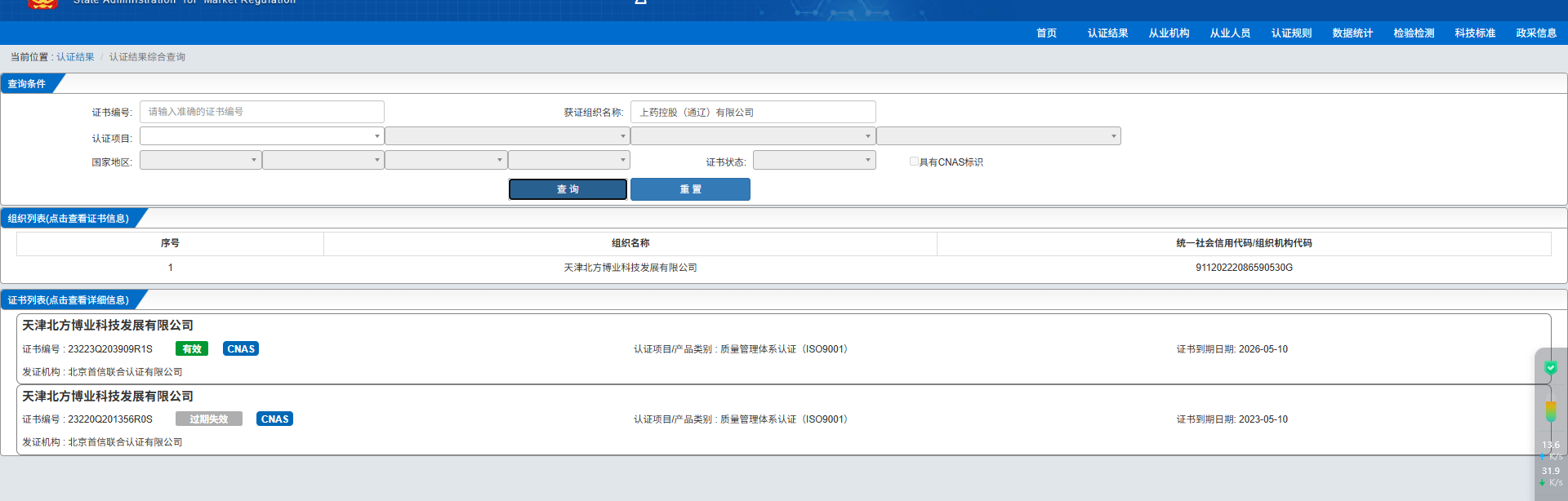This screenshot has height=501, width=1568.
Task: Open the 从业机构 navigation menu item
Action: click(1169, 33)
